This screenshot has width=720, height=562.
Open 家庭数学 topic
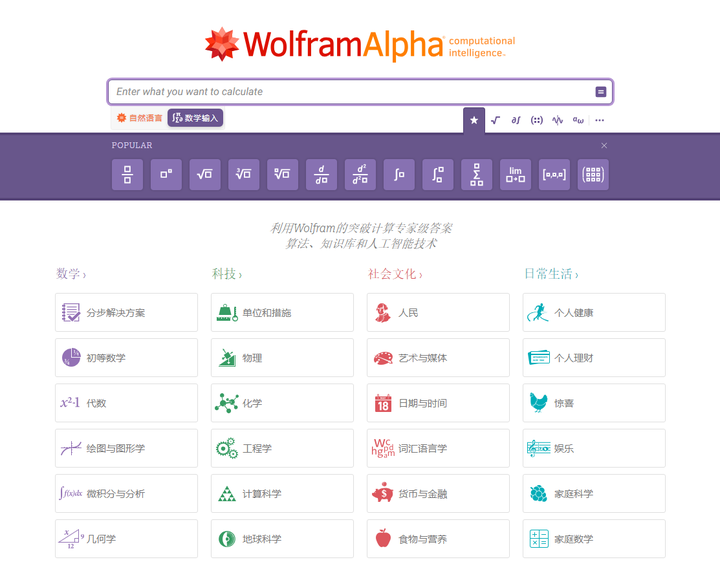[594, 539]
